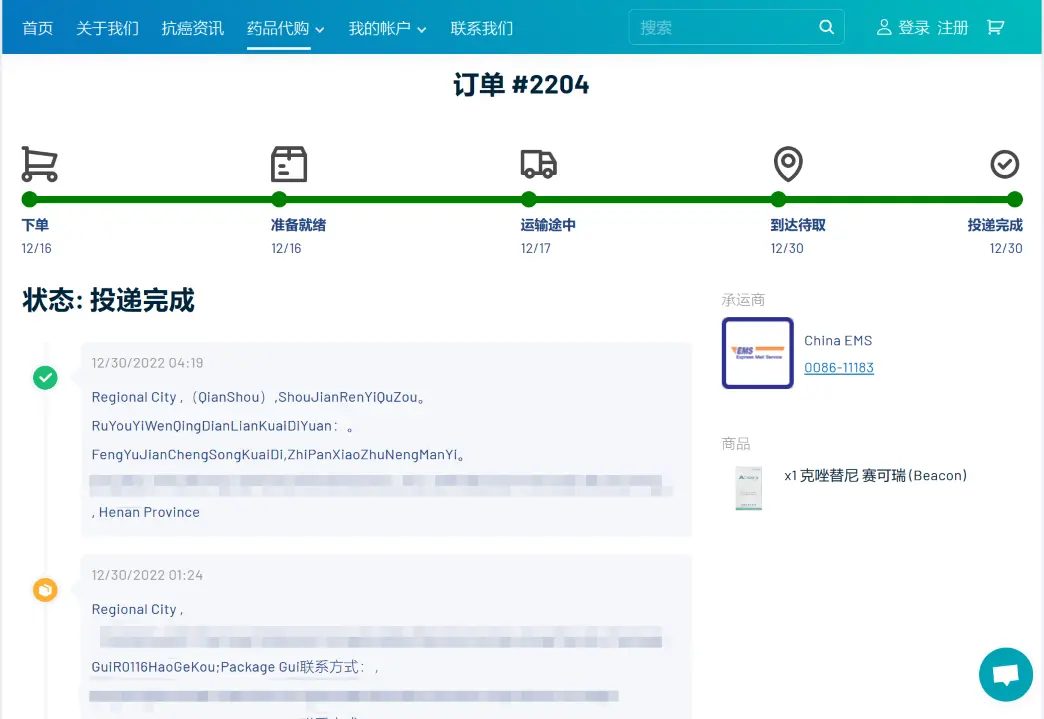Click the search magnifier icon
This screenshot has width=1044, height=719.
826,28
